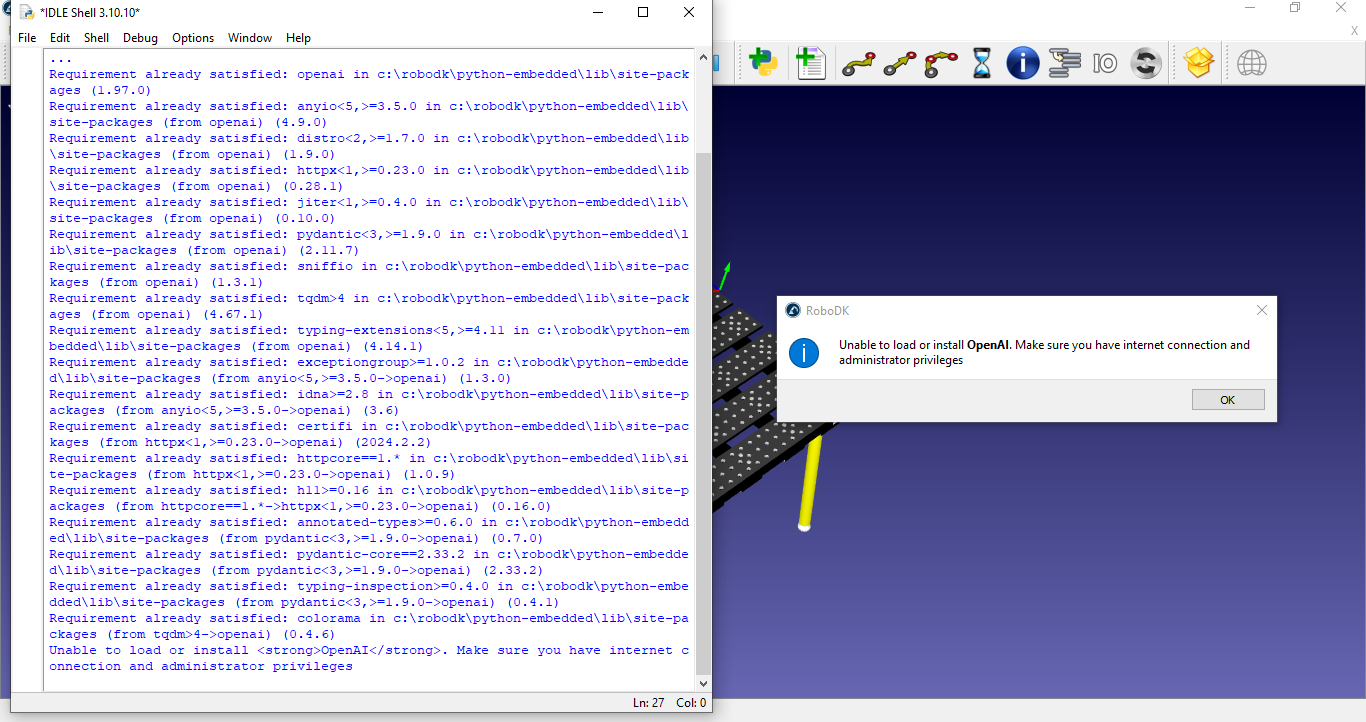This screenshot has height=722, width=1366.
Task: Click the IO set or wait icon
Action: 1105,64
